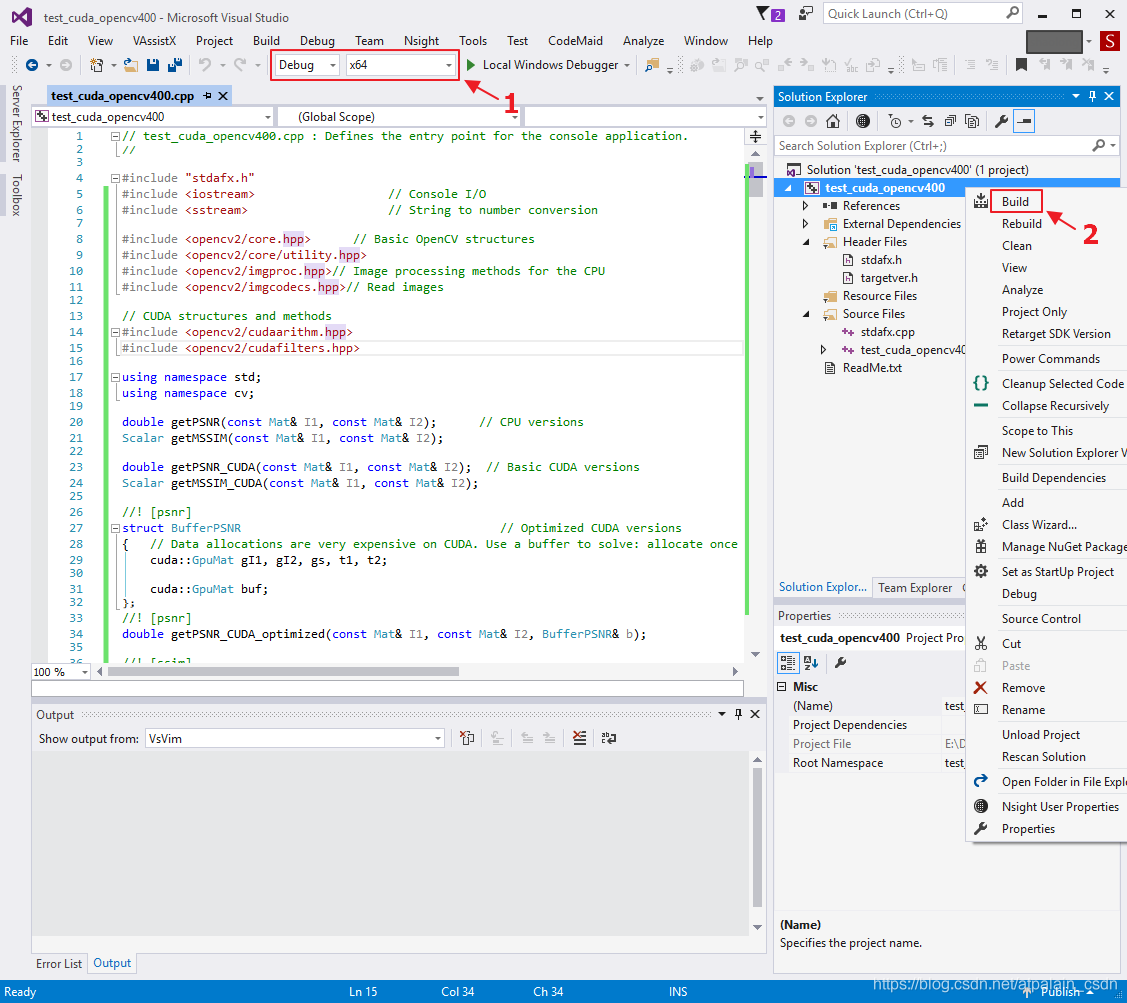Toggle auto-hide pin on Solution Explorer panel
This screenshot has height=1003, width=1127.
tap(1092, 96)
